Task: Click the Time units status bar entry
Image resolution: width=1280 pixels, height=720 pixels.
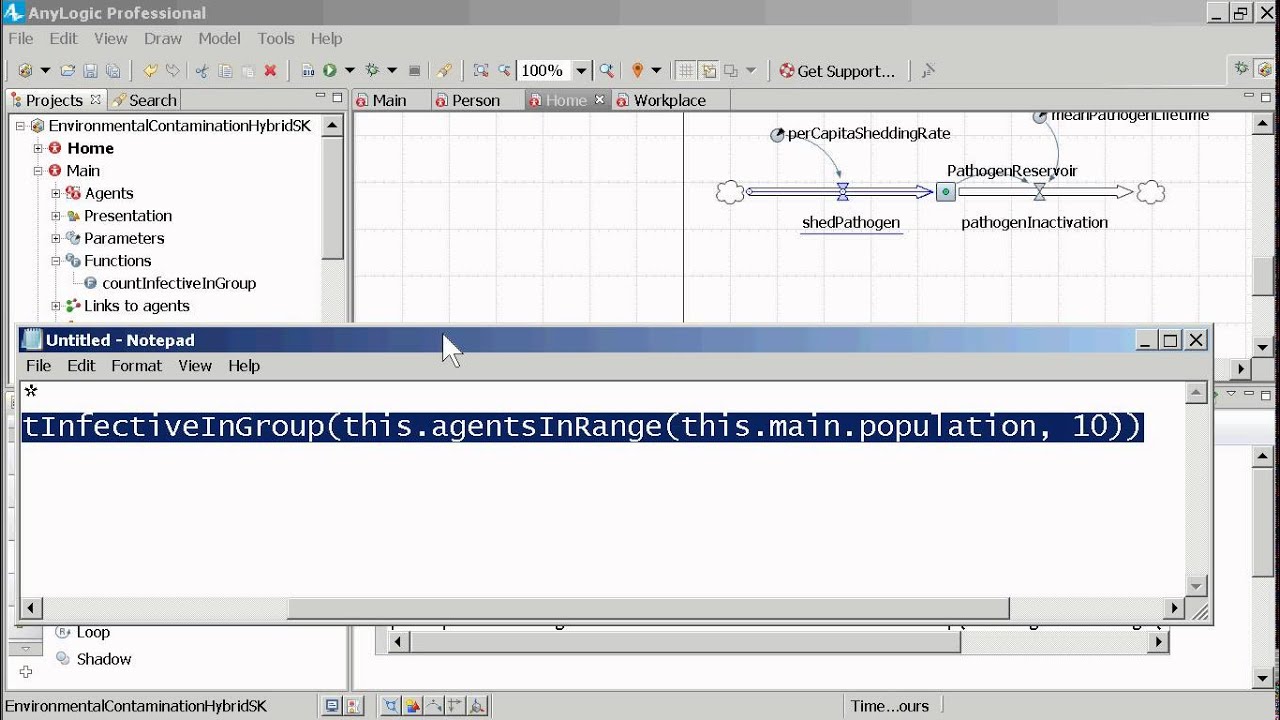Action: pyautogui.click(x=889, y=706)
